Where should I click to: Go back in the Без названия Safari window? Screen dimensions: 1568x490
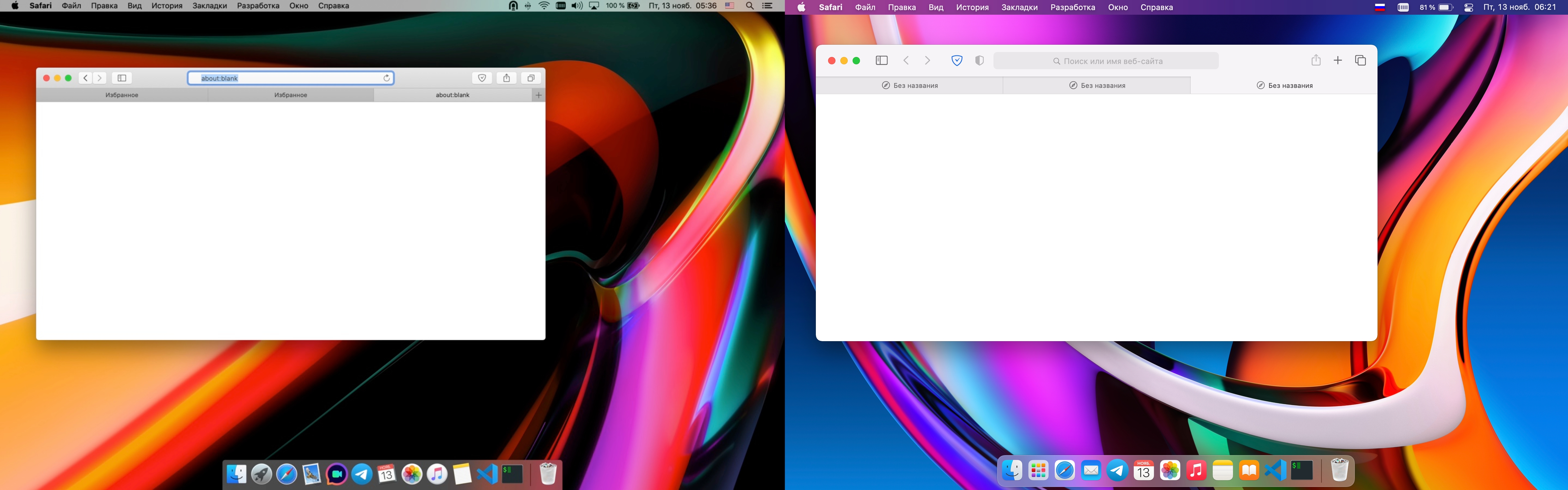pyautogui.click(x=907, y=60)
